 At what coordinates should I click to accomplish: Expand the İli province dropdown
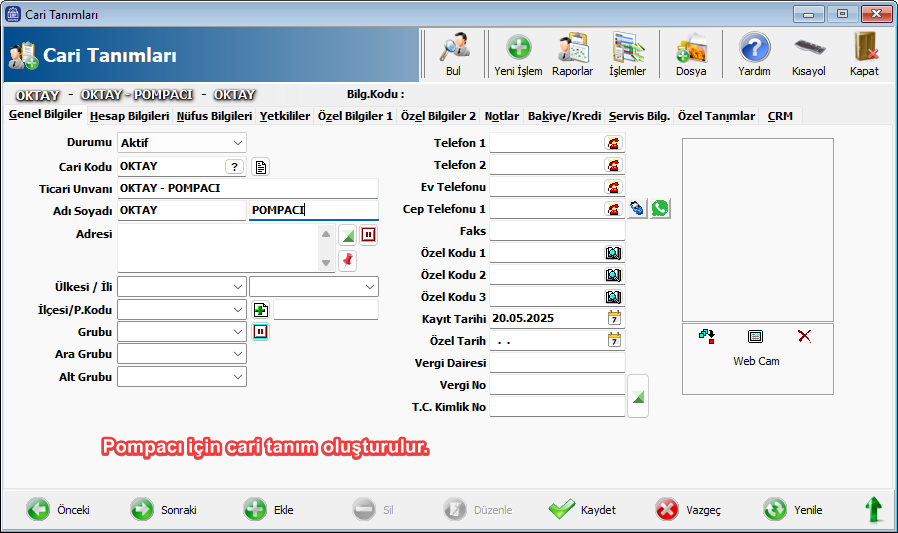tap(370, 287)
